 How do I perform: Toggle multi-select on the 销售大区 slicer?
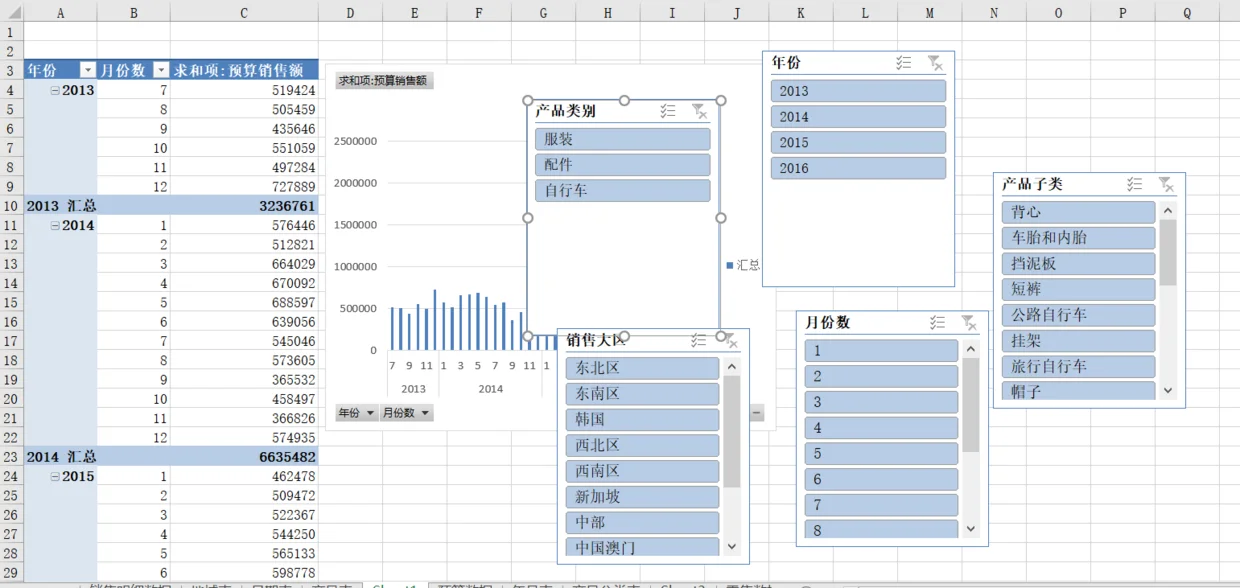(x=699, y=341)
